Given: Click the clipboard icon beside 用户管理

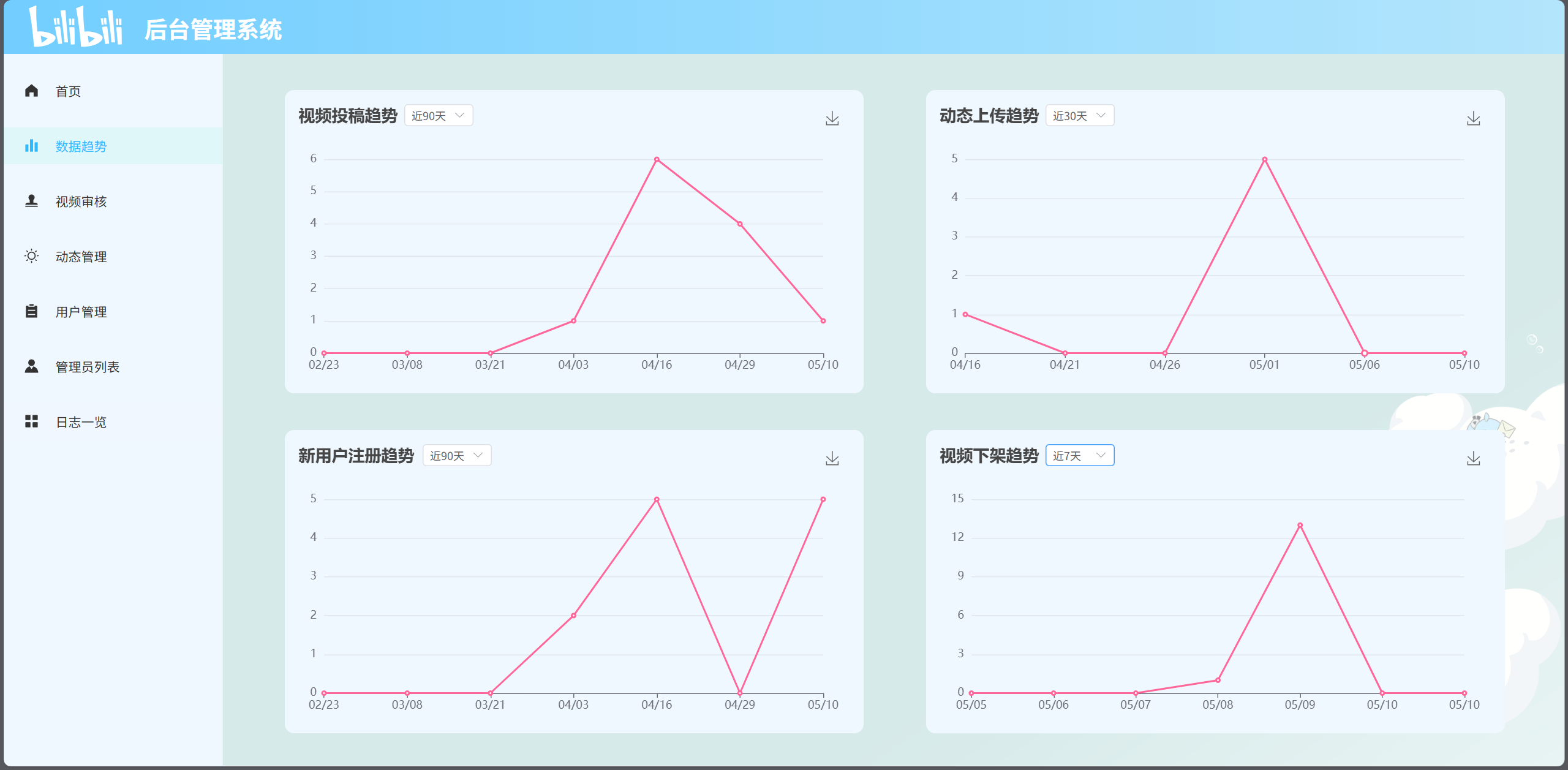Looking at the screenshot, I should click(x=32, y=311).
